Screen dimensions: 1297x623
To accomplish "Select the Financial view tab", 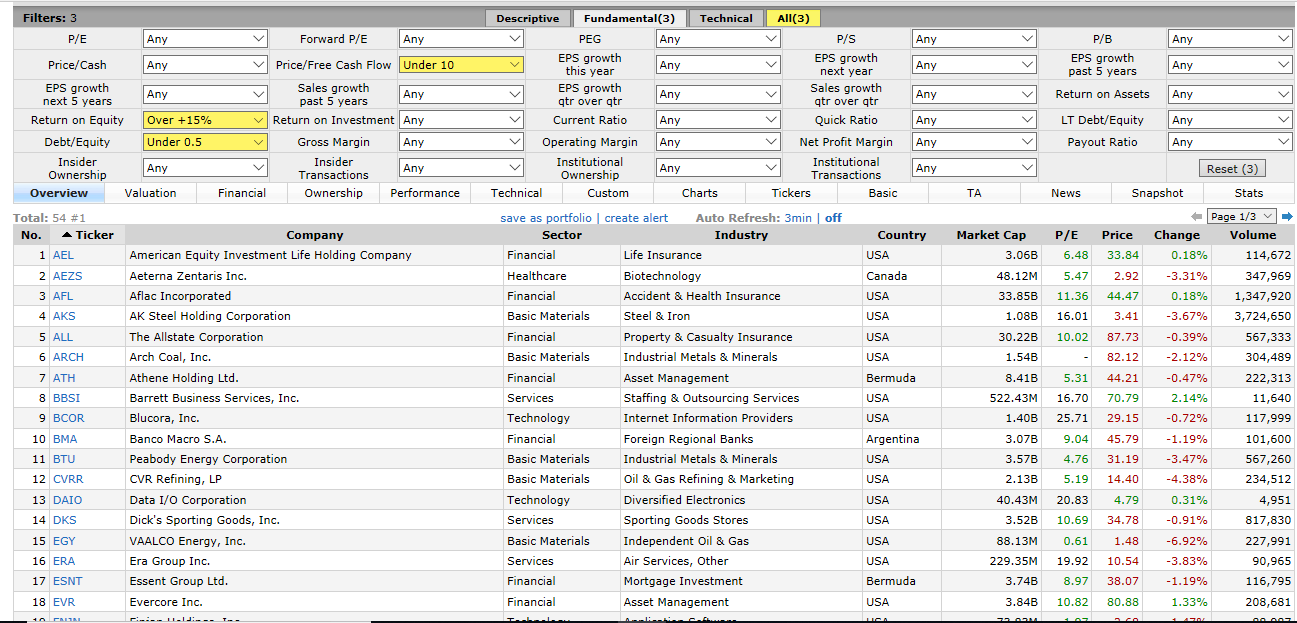I will tap(242, 193).
